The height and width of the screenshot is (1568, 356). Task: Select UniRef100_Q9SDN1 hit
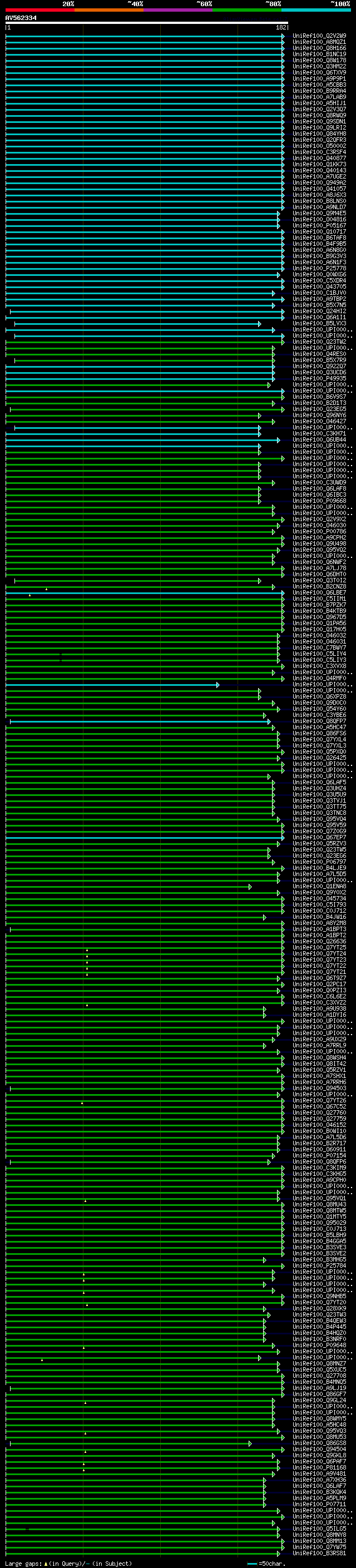point(319,122)
